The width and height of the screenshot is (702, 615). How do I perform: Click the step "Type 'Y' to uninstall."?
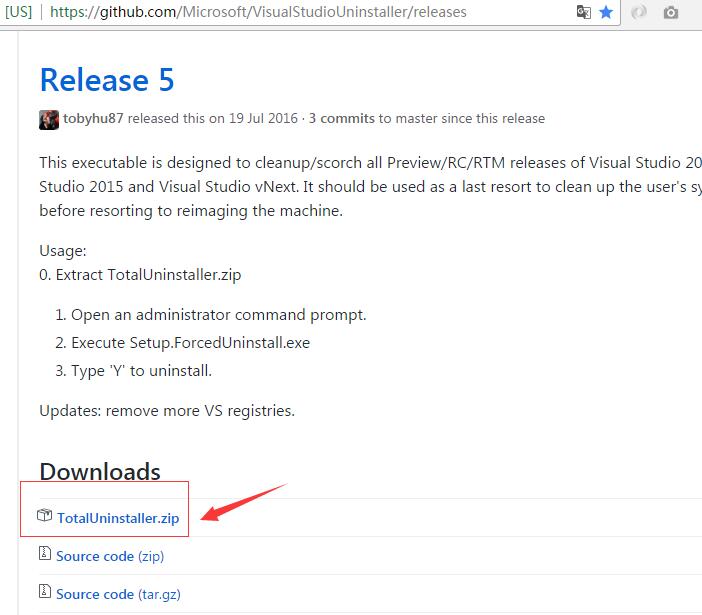[x=141, y=371]
